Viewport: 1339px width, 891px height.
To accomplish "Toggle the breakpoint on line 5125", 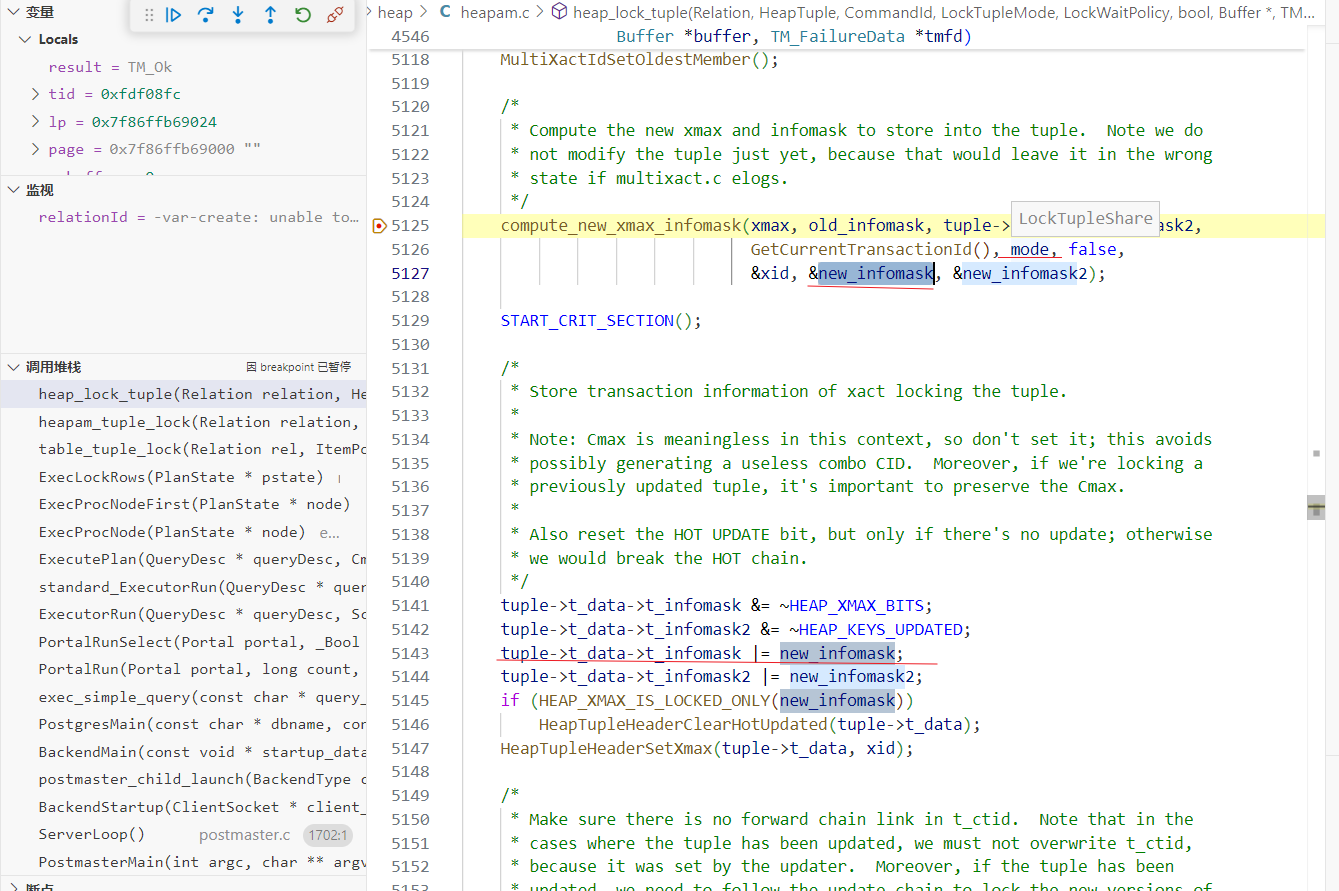I will [x=379, y=226].
